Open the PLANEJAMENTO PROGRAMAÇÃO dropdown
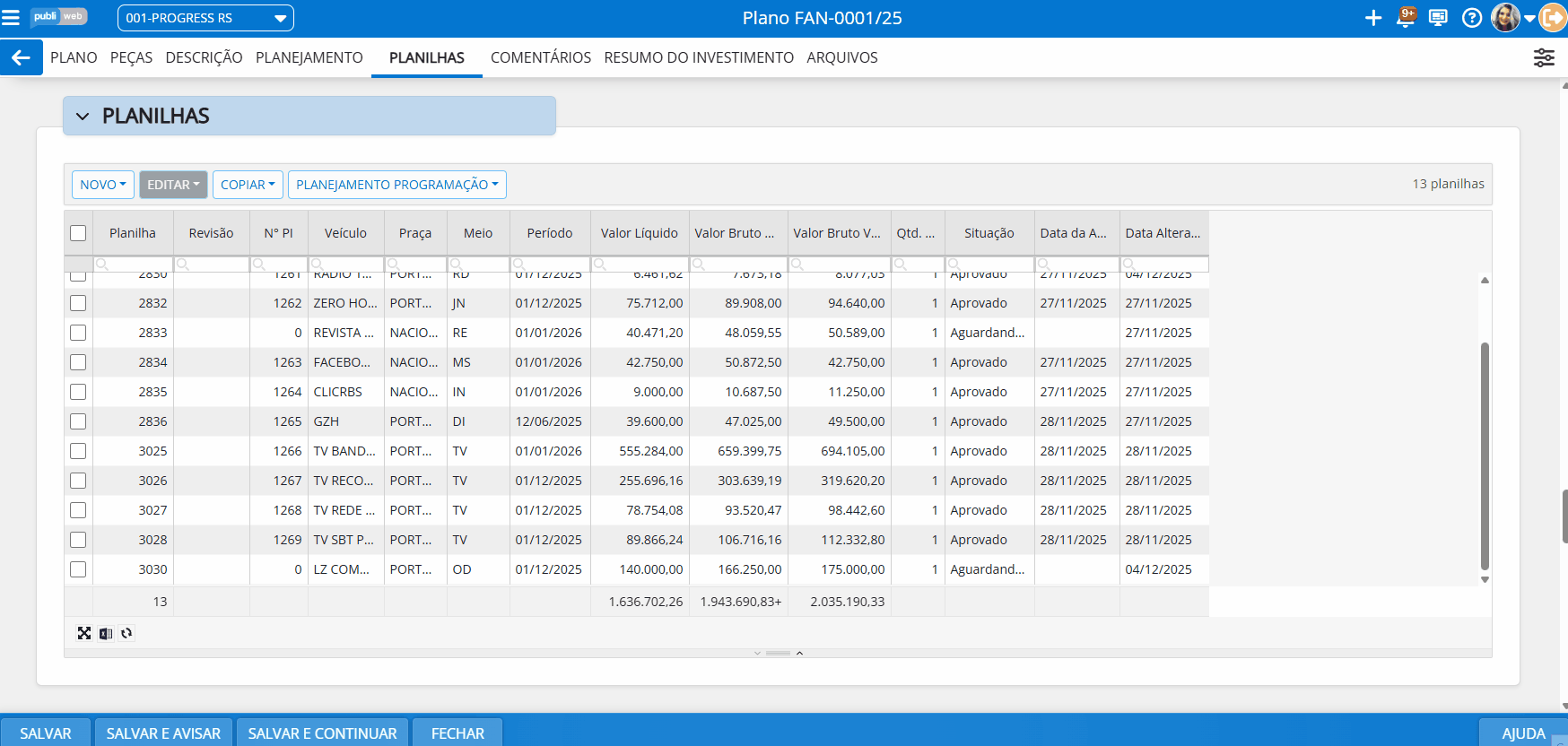1568x746 pixels. [396, 185]
